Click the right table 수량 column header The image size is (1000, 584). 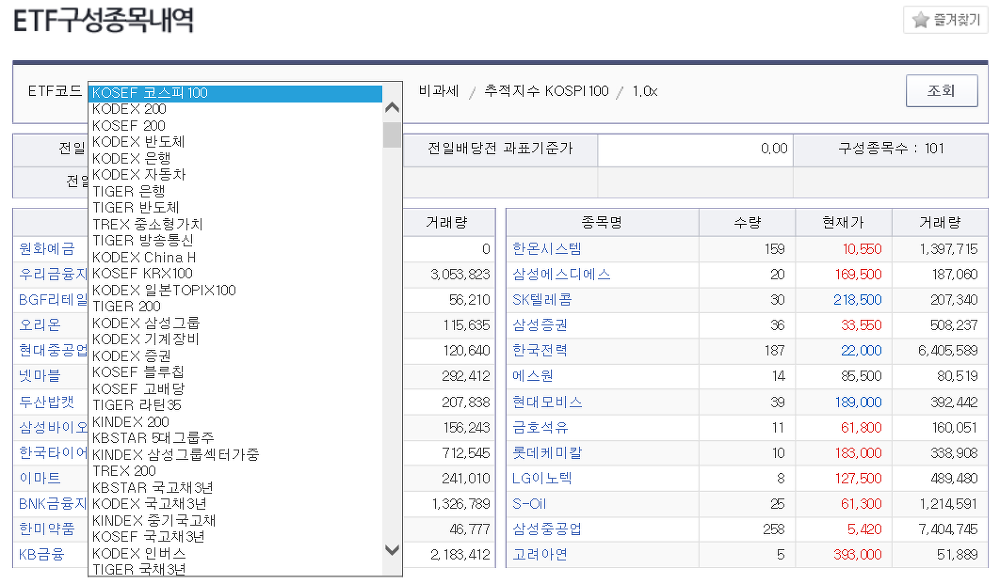tap(747, 223)
